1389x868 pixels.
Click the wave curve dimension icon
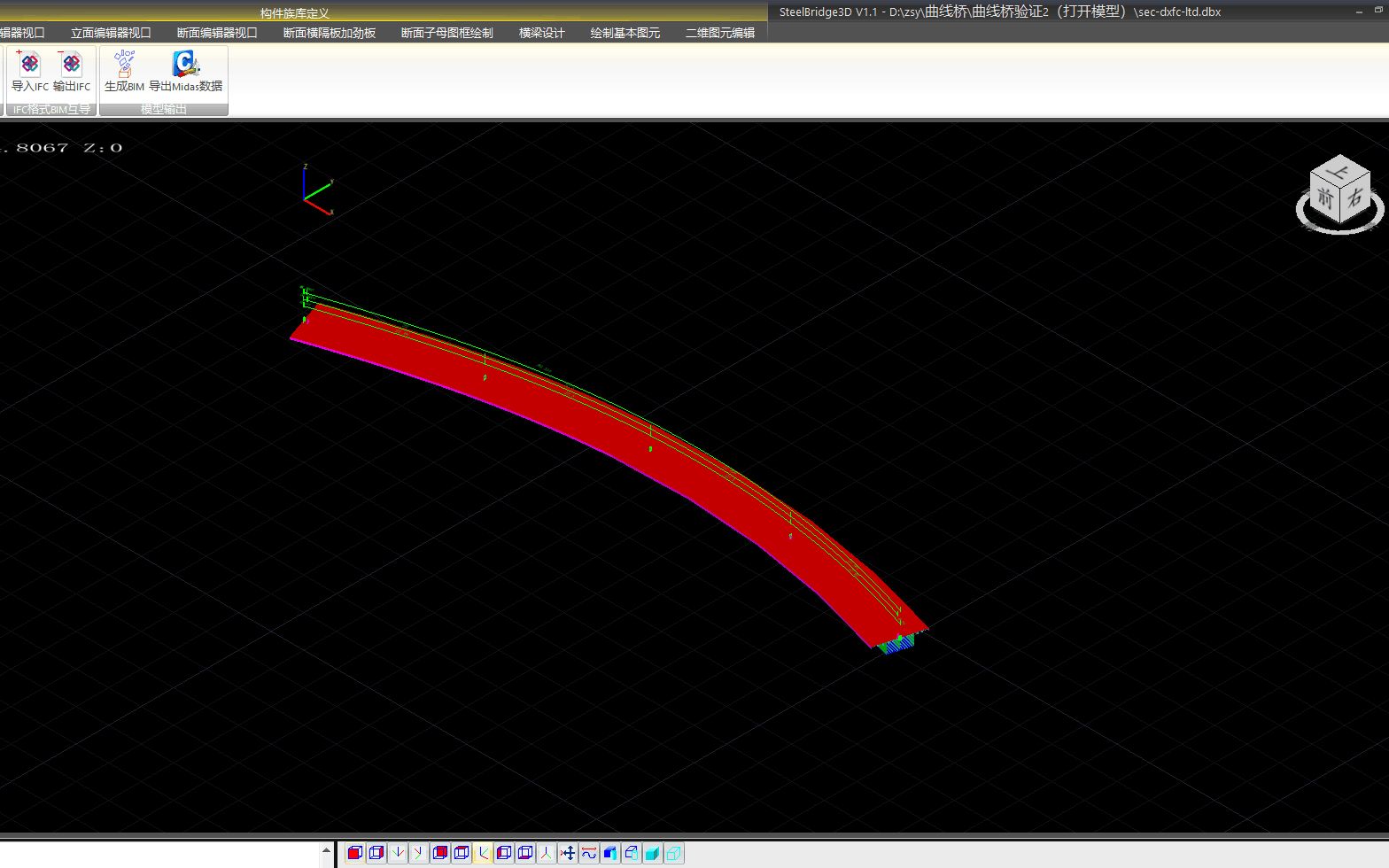589,853
